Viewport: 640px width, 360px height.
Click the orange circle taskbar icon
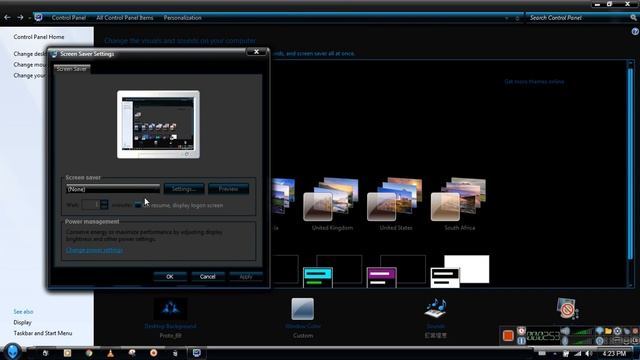coord(153,353)
